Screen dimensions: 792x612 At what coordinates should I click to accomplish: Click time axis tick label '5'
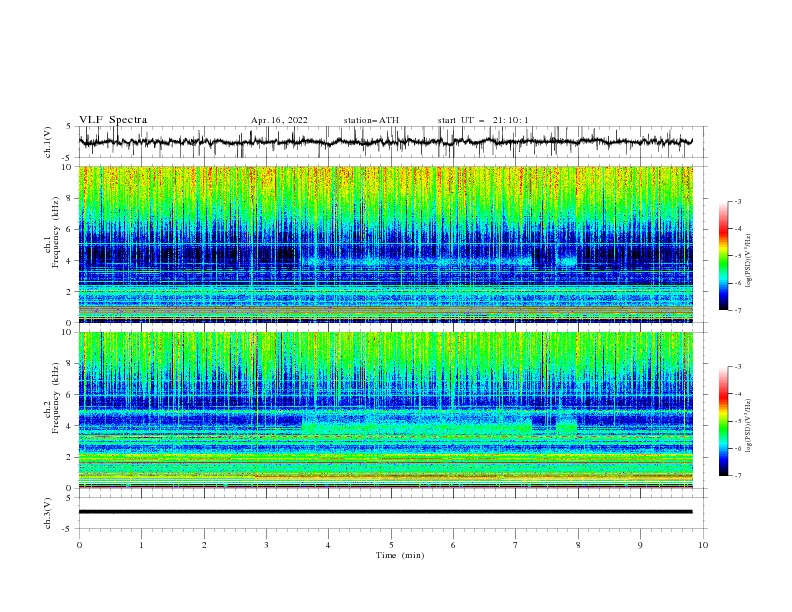point(391,545)
